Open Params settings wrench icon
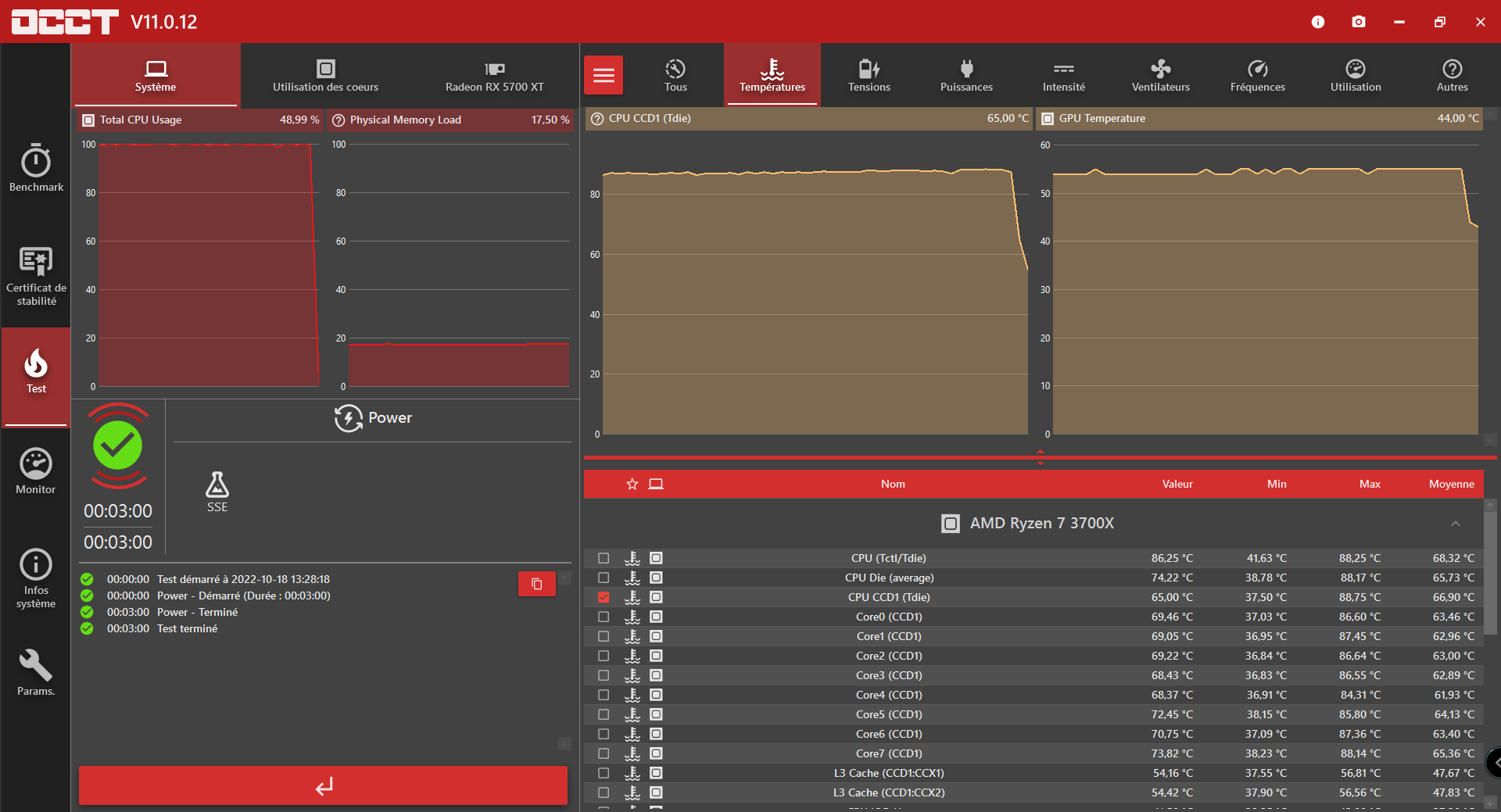The height and width of the screenshot is (812, 1501). tap(36, 672)
